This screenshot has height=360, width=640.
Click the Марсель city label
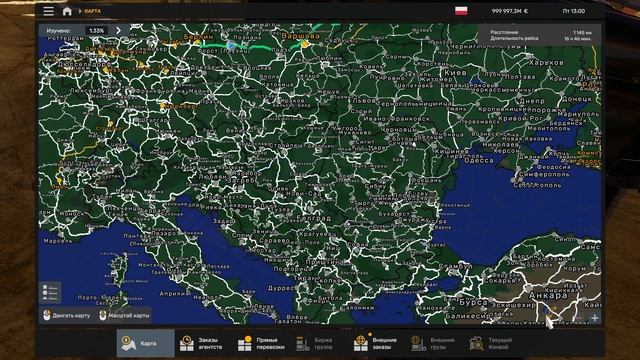[58, 241]
